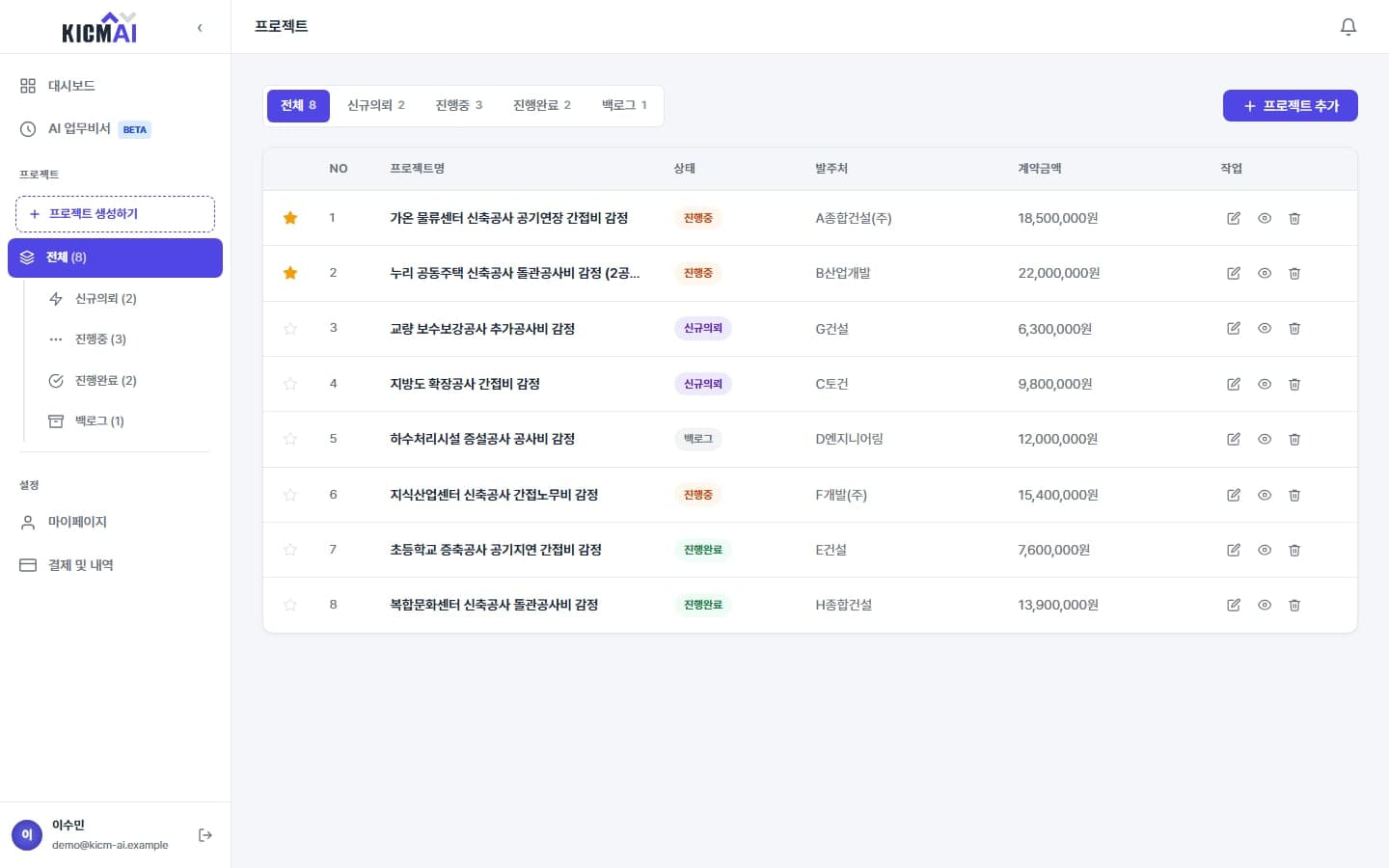Click the 프로젝트 추가 button
The height and width of the screenshot is (868, 1389).
[x=1291, y=106]
